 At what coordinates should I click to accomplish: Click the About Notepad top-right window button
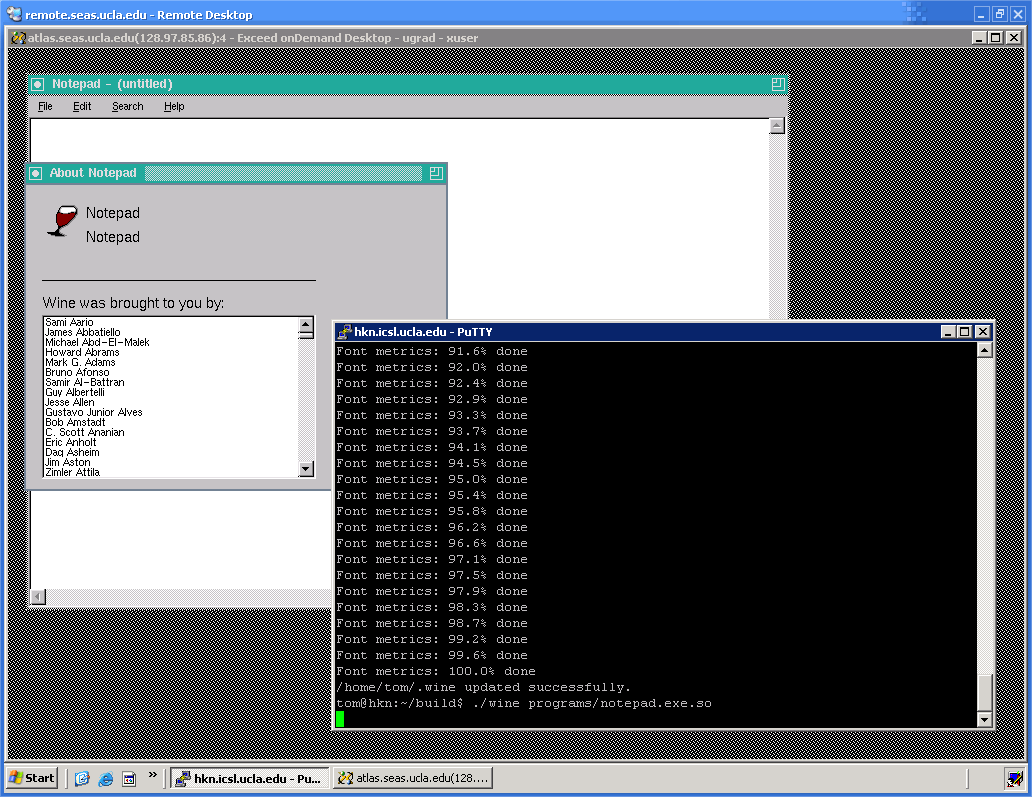click(x=436, y=173)
